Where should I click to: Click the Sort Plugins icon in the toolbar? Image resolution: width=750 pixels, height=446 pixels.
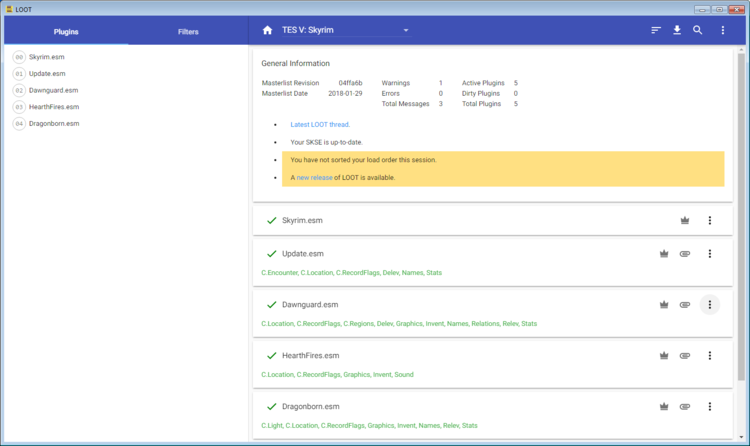coord(656,30)
